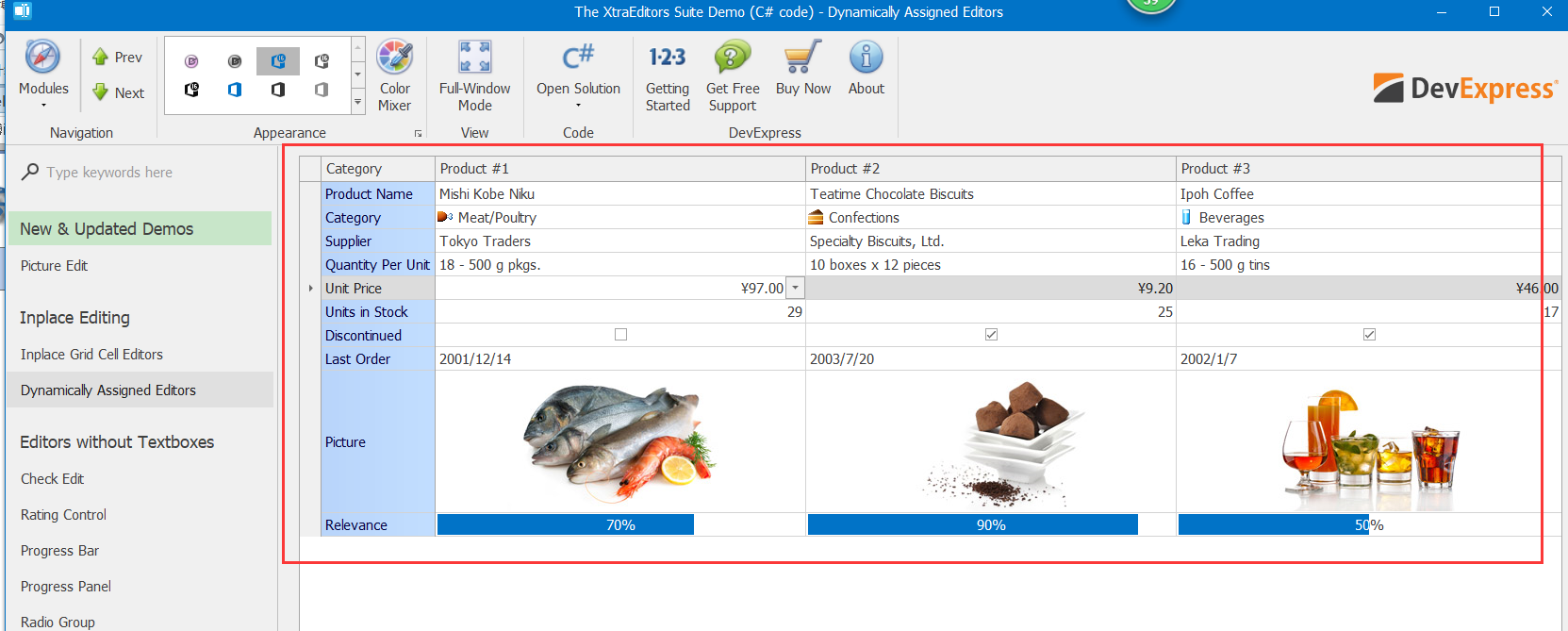
Task: Click the Mishi Kobe Niku cell
Action: [620, 193]
